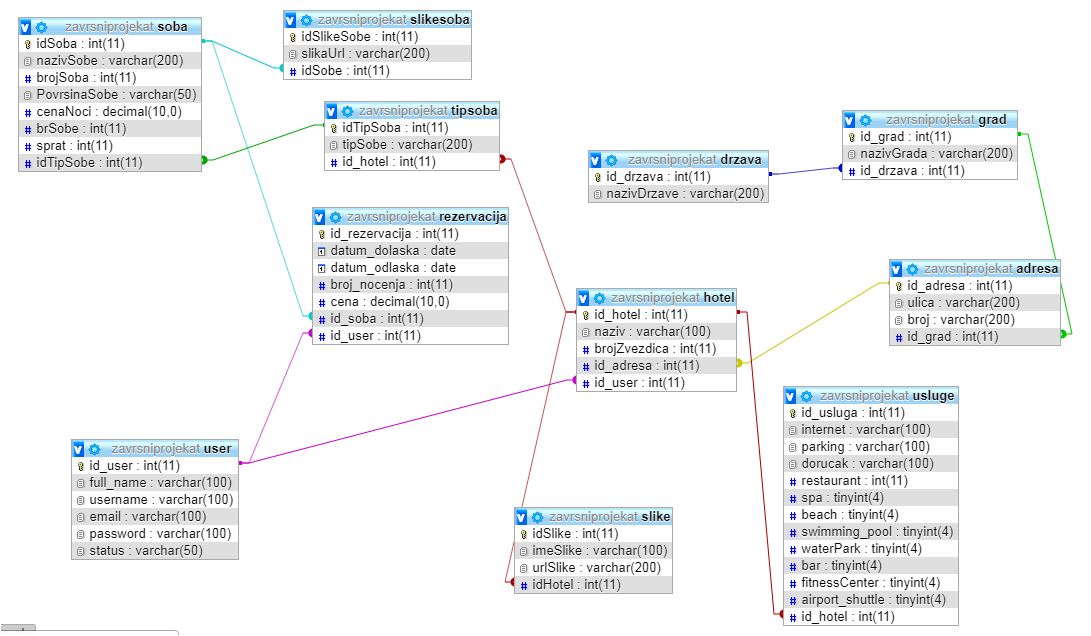Image resolution: width=1091 pixels, height=636 pixels.
Task: Collapse the hotel table with its V toggle
Action: point(583,298)
